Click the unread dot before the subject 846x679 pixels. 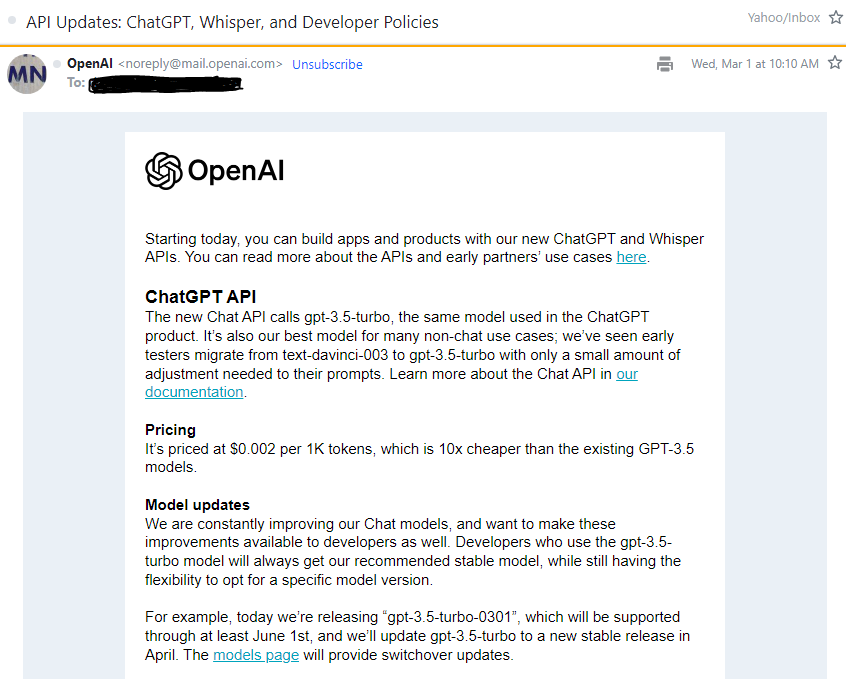coord(12,21)
